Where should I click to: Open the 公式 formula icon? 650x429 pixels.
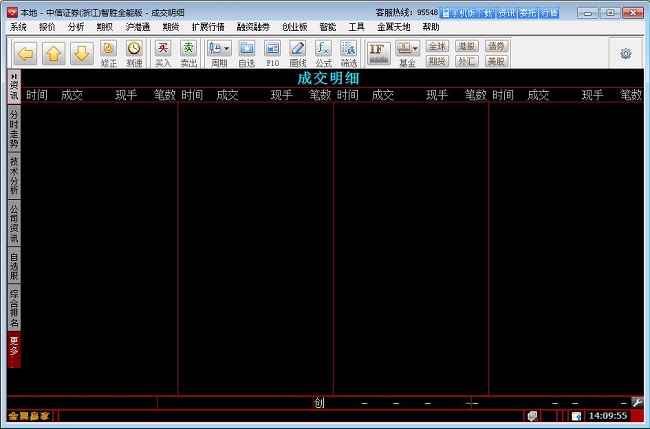click(323, 52)
